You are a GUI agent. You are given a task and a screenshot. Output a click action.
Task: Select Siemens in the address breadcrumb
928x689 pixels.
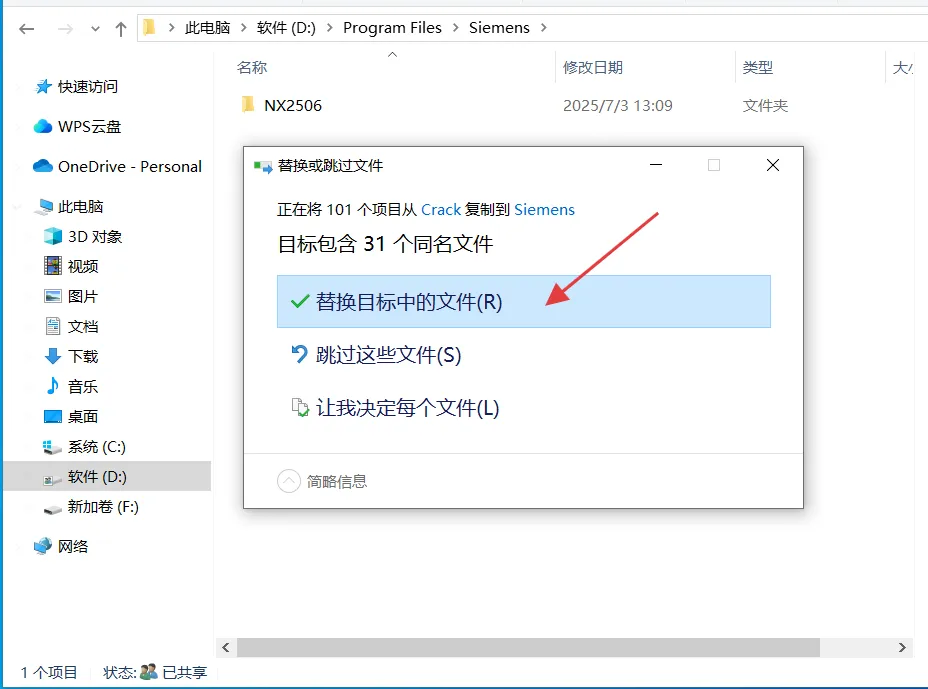(x=499, y=28)
